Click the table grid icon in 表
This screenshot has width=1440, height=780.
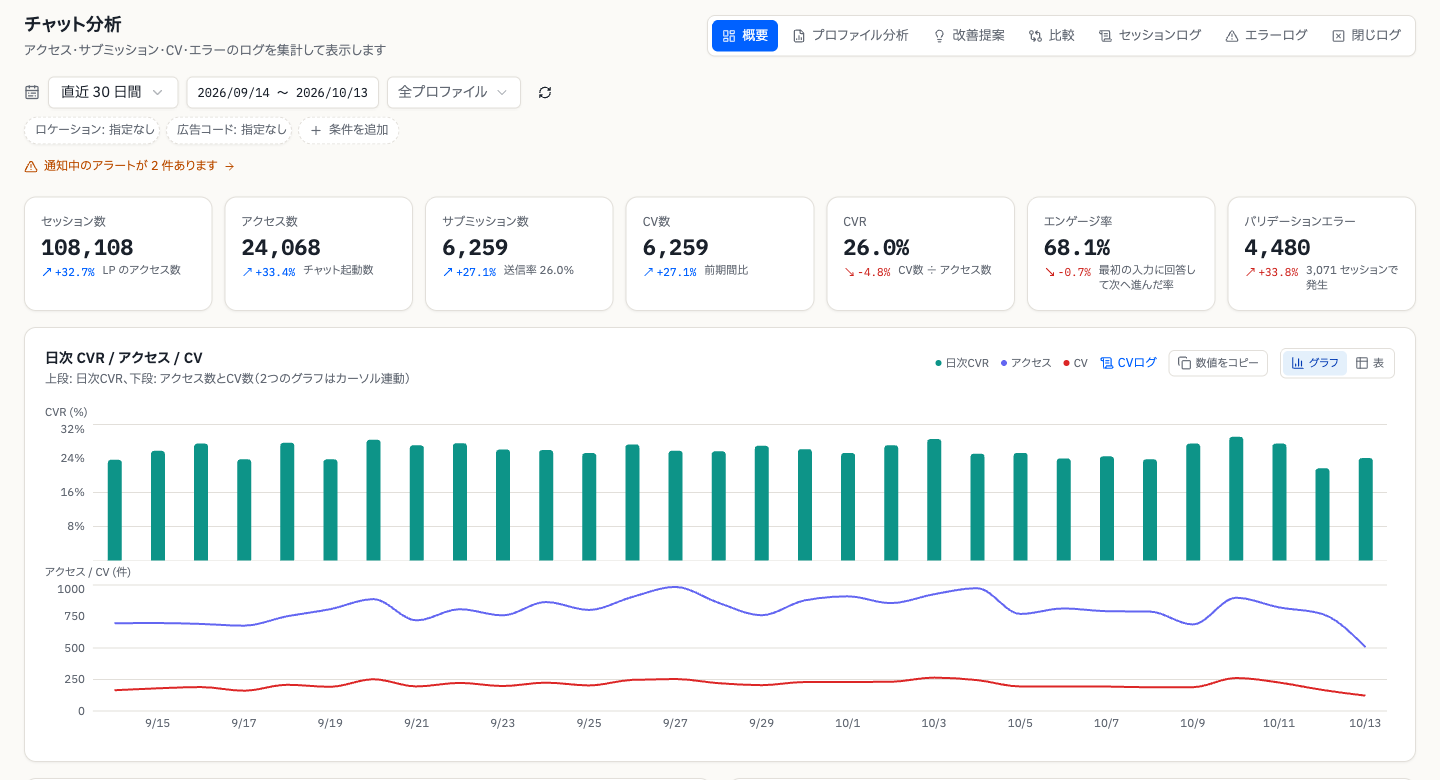pos(1362,363)
